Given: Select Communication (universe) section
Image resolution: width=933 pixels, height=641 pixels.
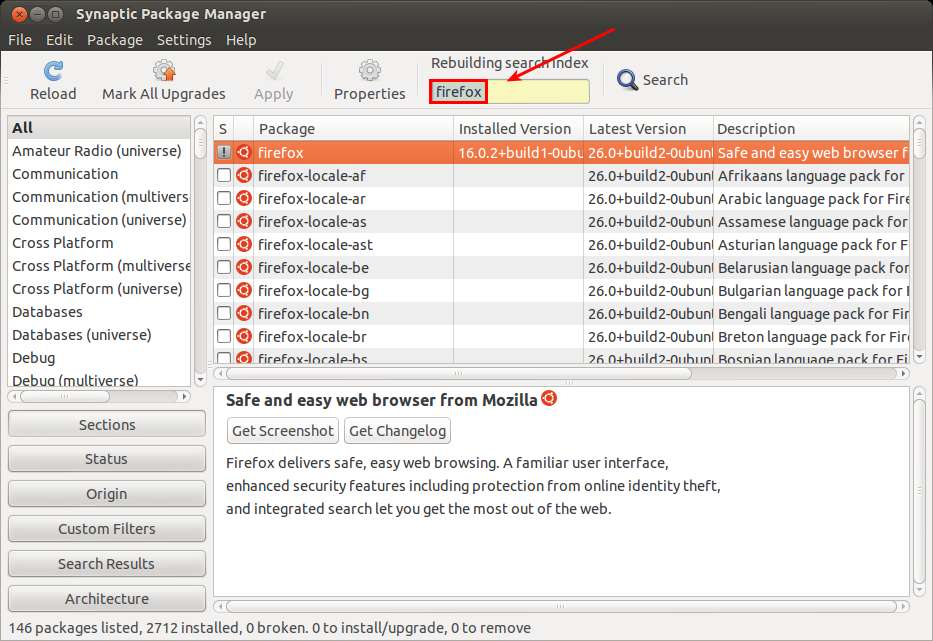Looking at the screenshot, I should tap(99, 220).
